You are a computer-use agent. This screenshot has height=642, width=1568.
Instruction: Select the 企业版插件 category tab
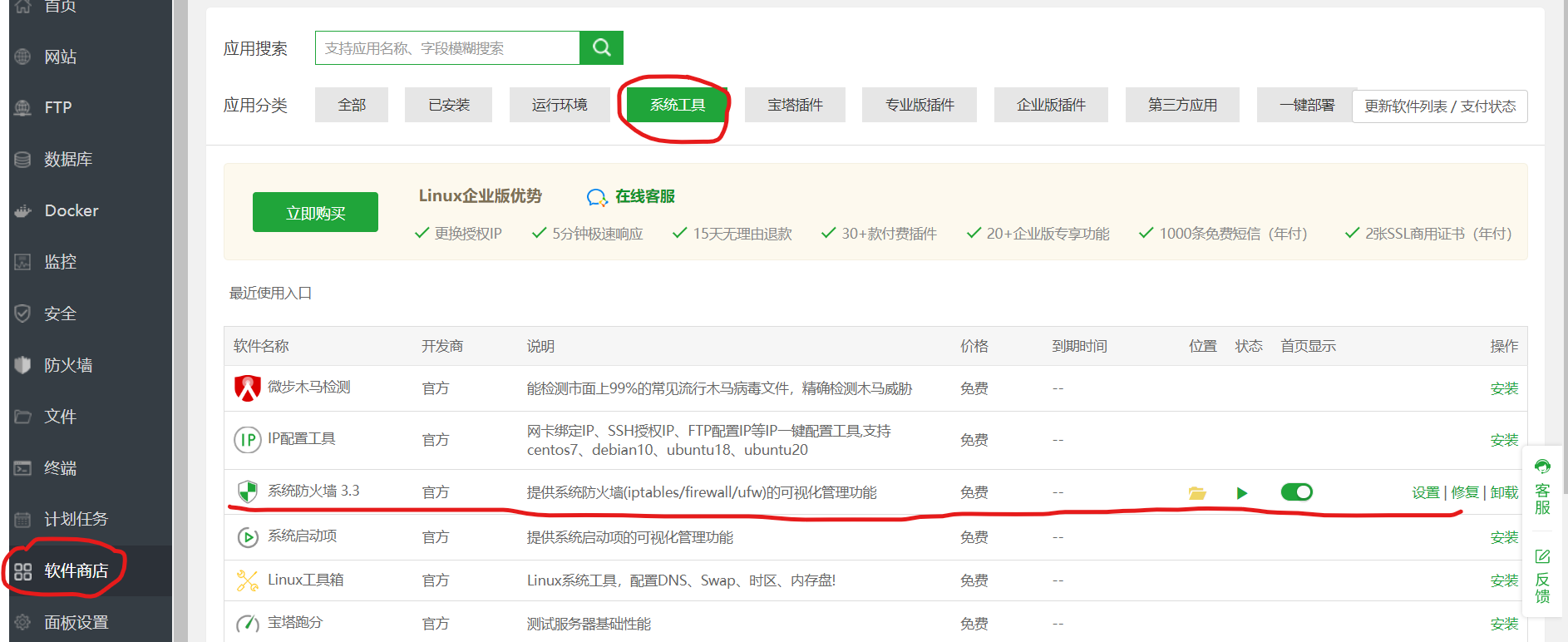click(x=1051, y=105)
